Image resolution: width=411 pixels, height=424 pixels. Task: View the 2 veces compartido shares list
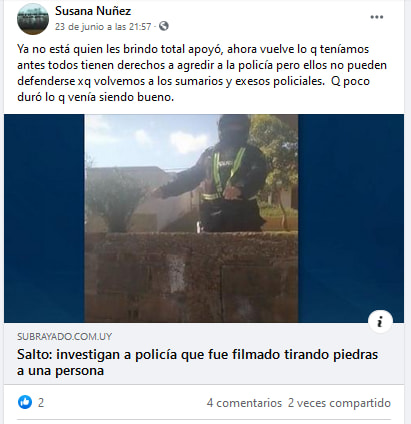coord(339,403)
